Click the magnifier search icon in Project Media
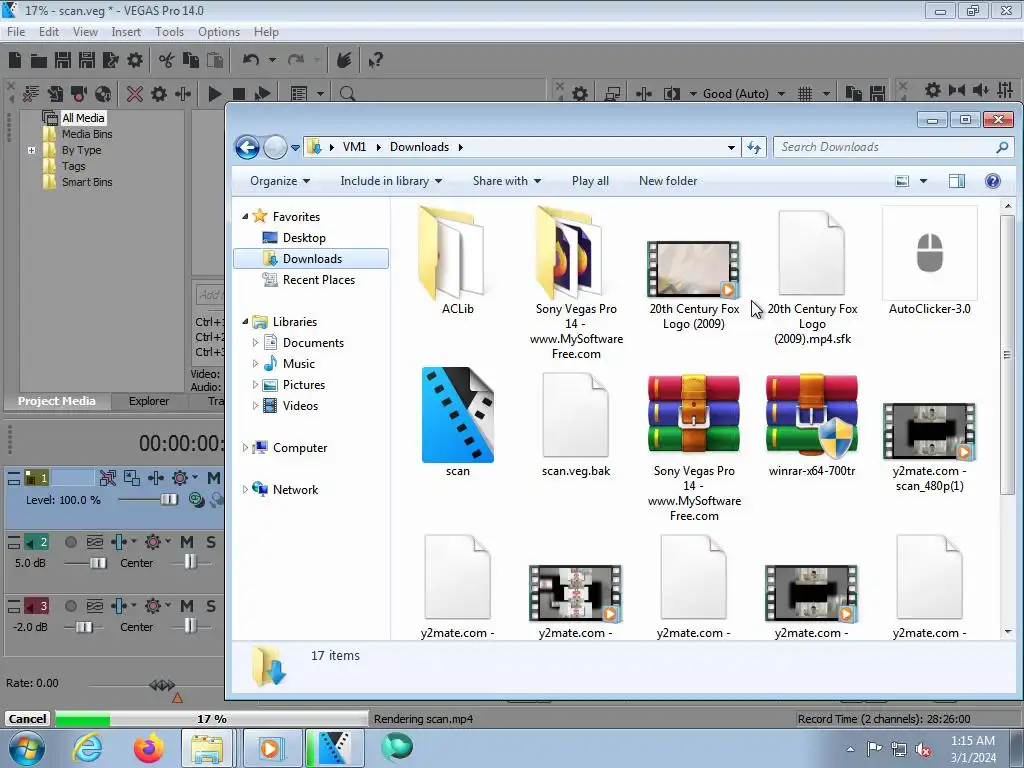Screen dimensions: 1024x768 (x=347, y=94)
